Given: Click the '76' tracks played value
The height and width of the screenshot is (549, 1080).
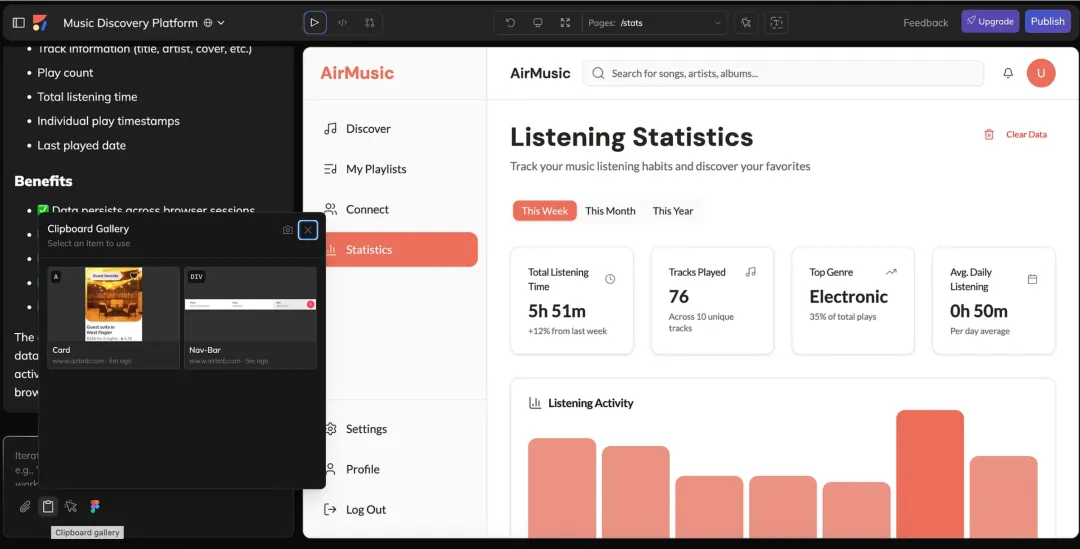Looking at the screenshot, I should [x=678, y=297].
